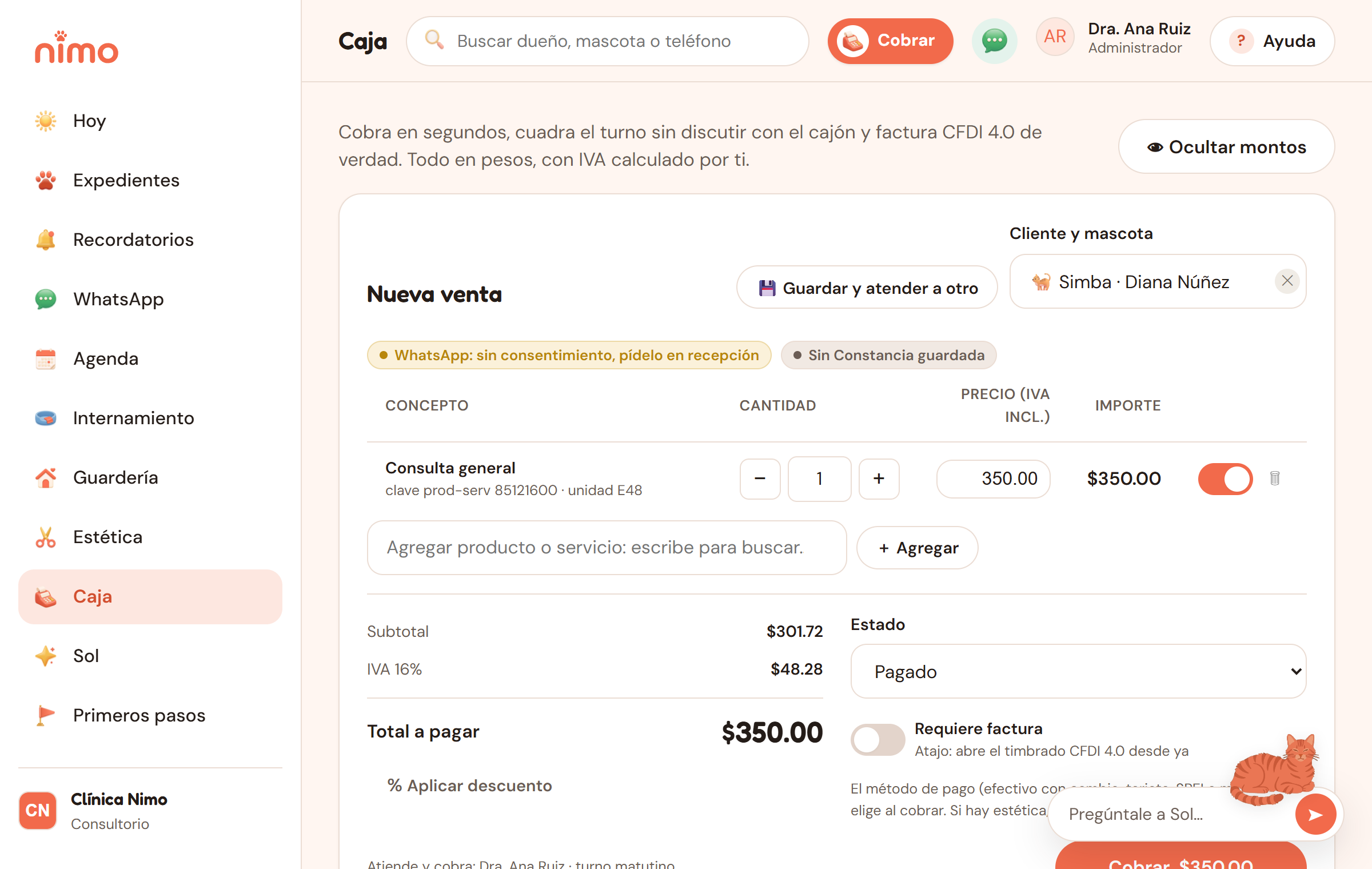Click the orange cat mascot
Screen dimensions: 1372x869
(1275, 769)
